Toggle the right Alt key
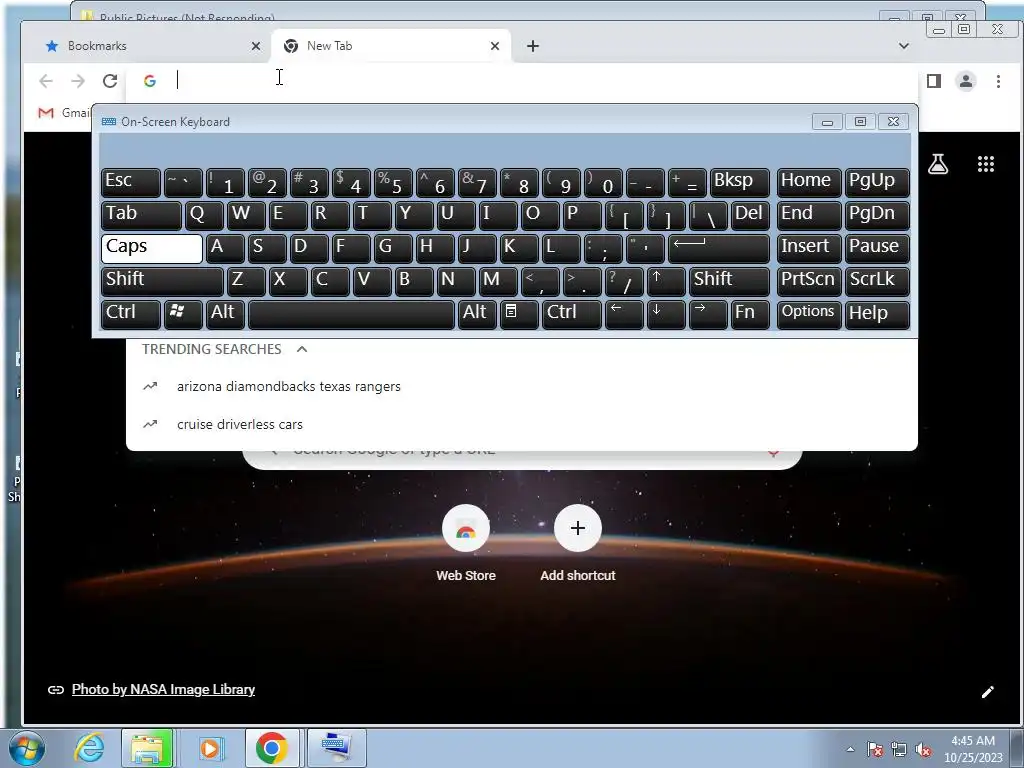 click(477, 314)
